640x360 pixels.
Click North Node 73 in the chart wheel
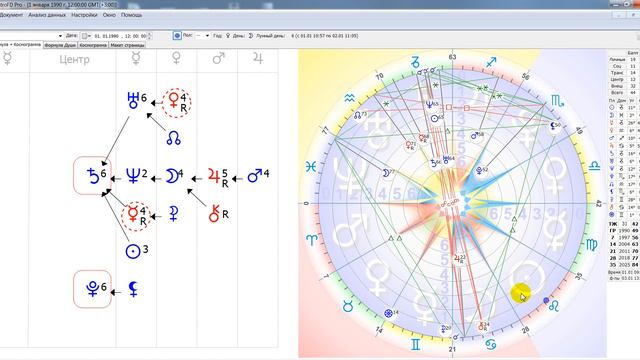pos(360,116)
